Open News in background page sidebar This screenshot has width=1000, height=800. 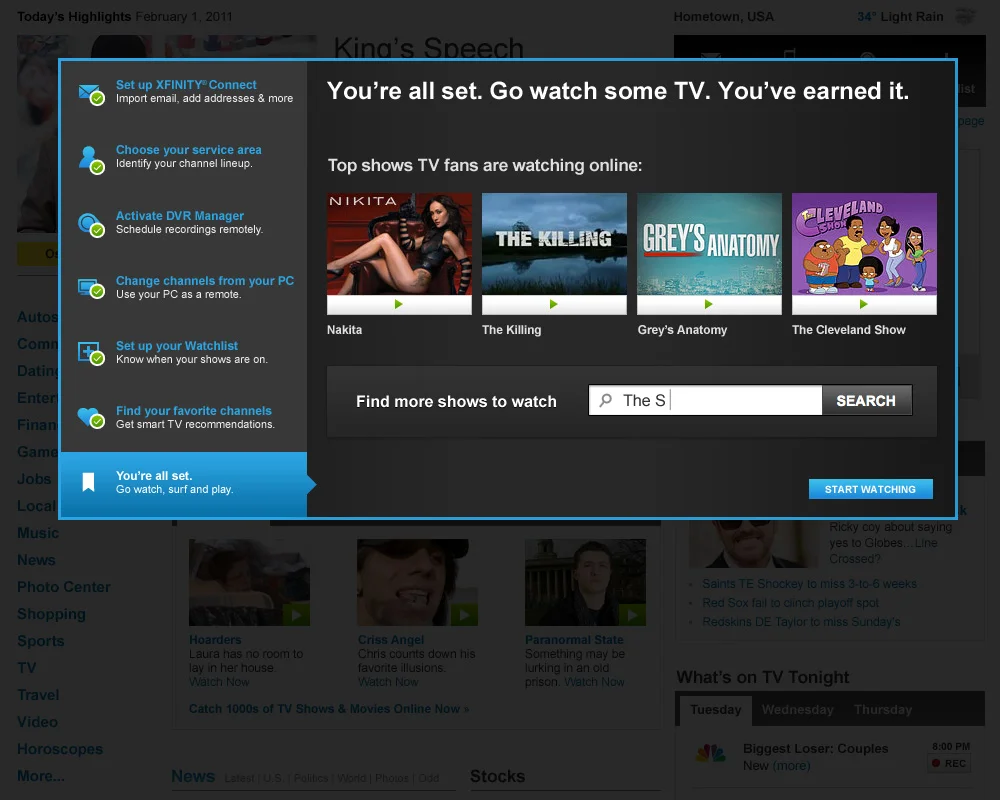(36, 559)
